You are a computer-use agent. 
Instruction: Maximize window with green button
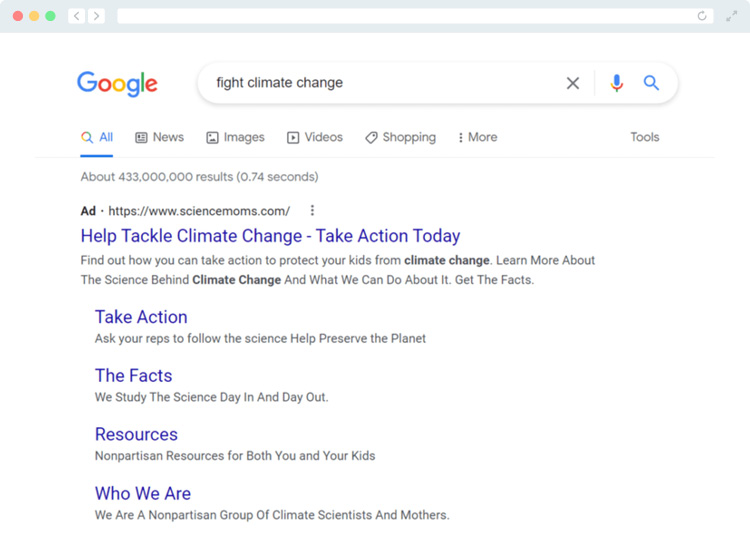[x=50, y=16]
